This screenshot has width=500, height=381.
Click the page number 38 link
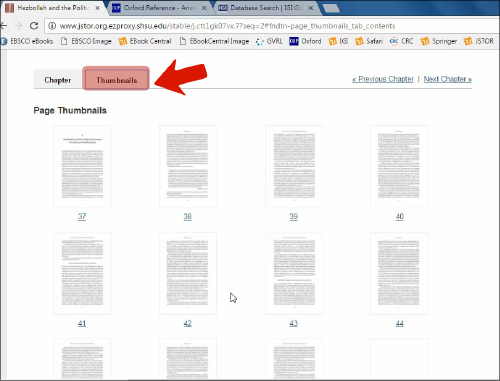188,216
